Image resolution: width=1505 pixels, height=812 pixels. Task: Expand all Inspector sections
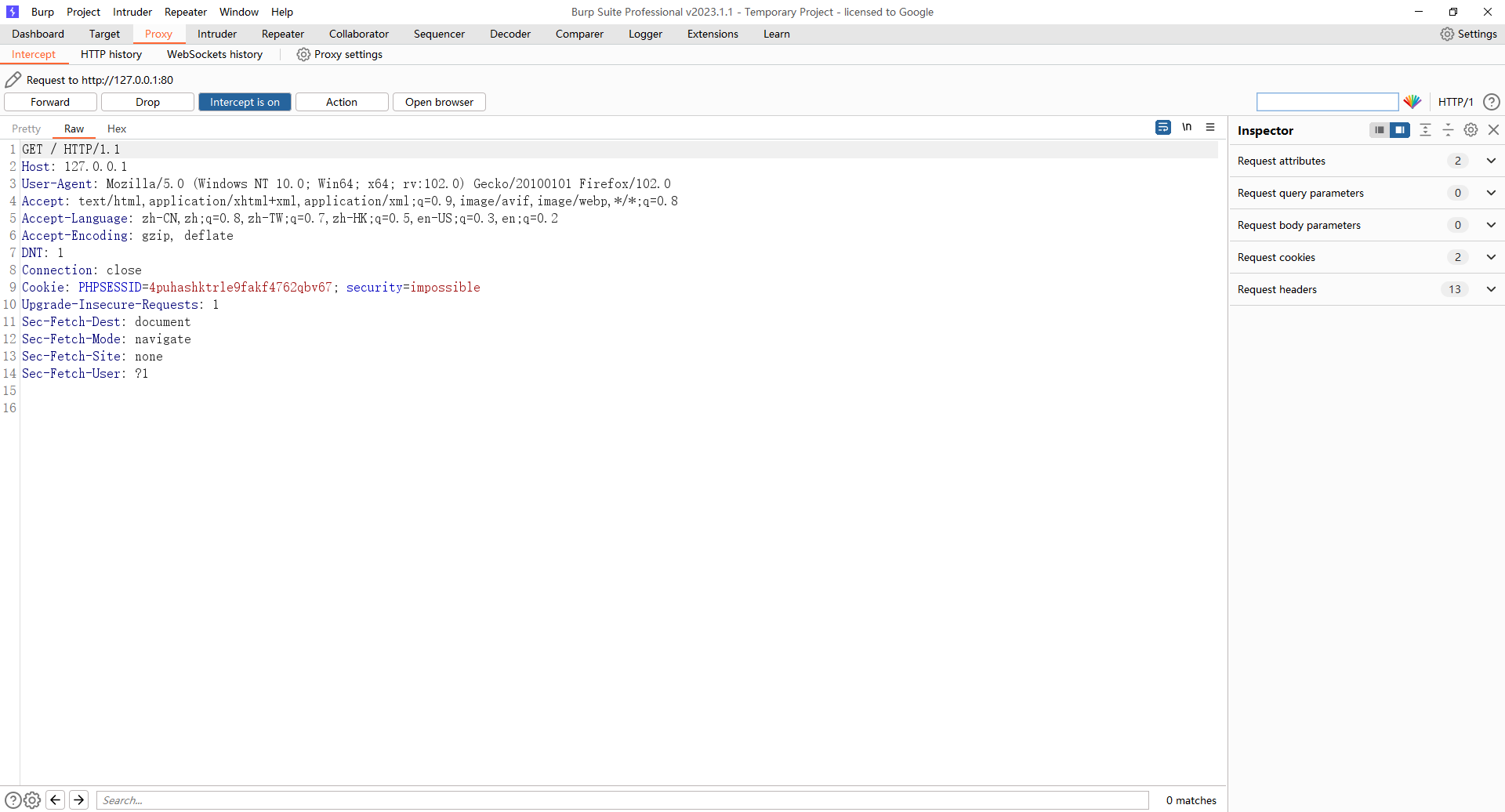(x=1425, y=130)
